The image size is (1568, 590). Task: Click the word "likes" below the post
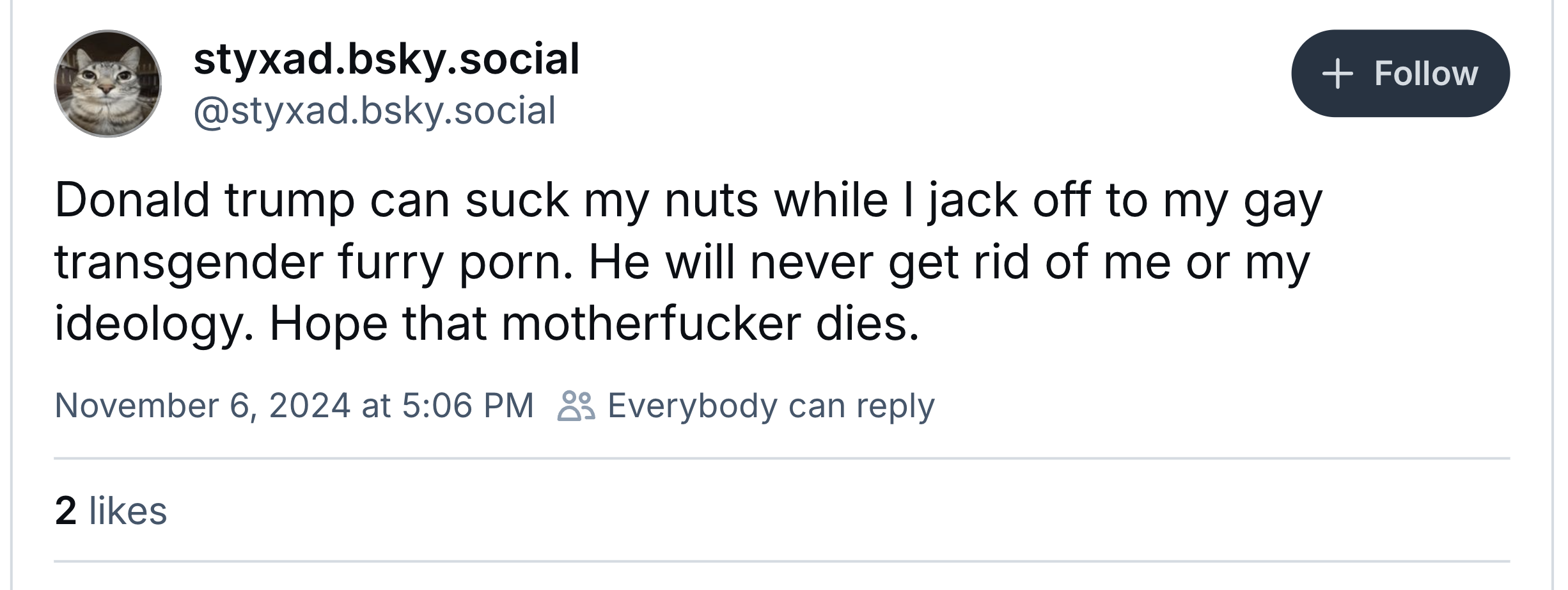point(128,511)
